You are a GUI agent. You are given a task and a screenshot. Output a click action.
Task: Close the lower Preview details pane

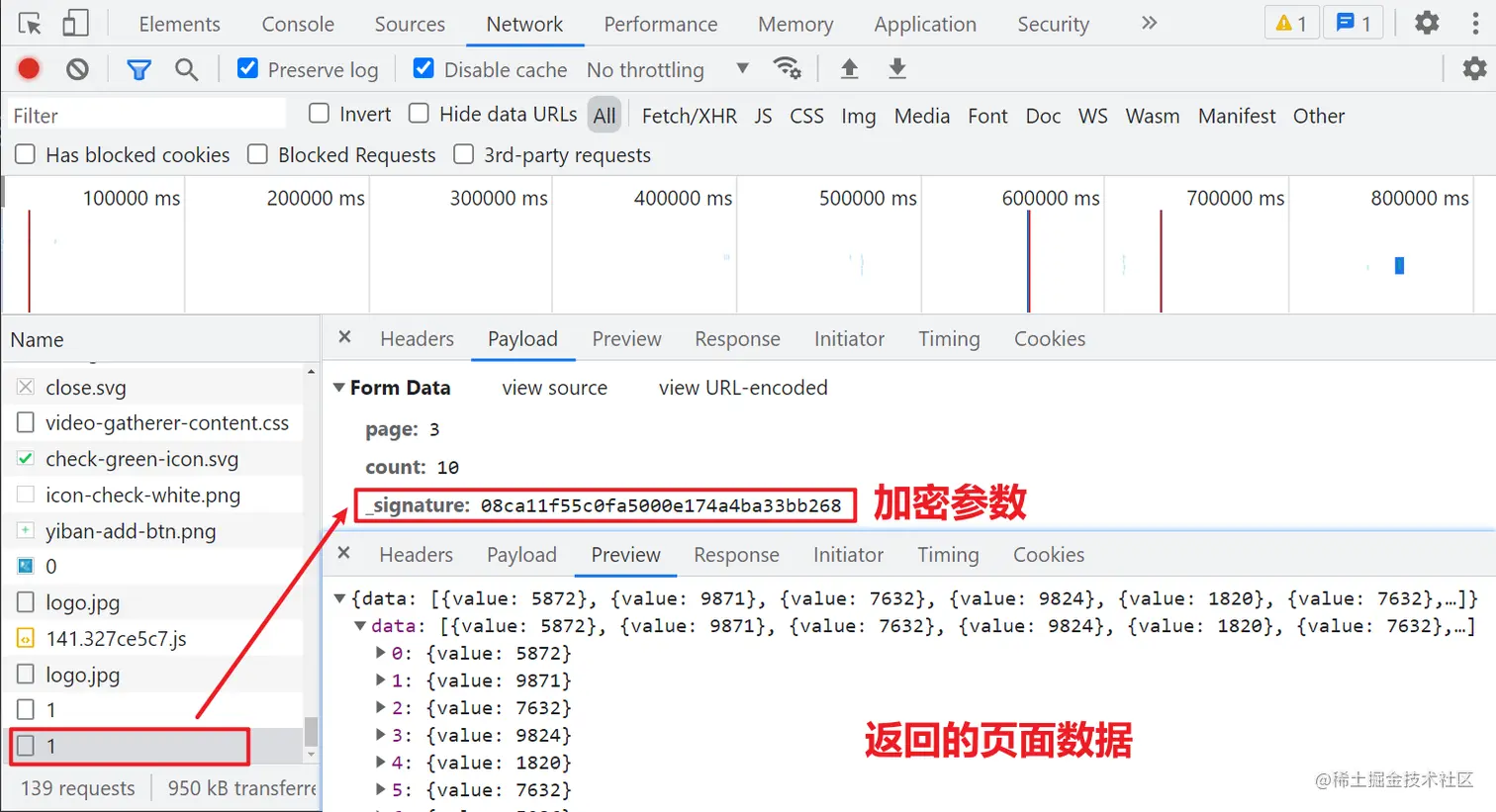[x=343, y=553]
